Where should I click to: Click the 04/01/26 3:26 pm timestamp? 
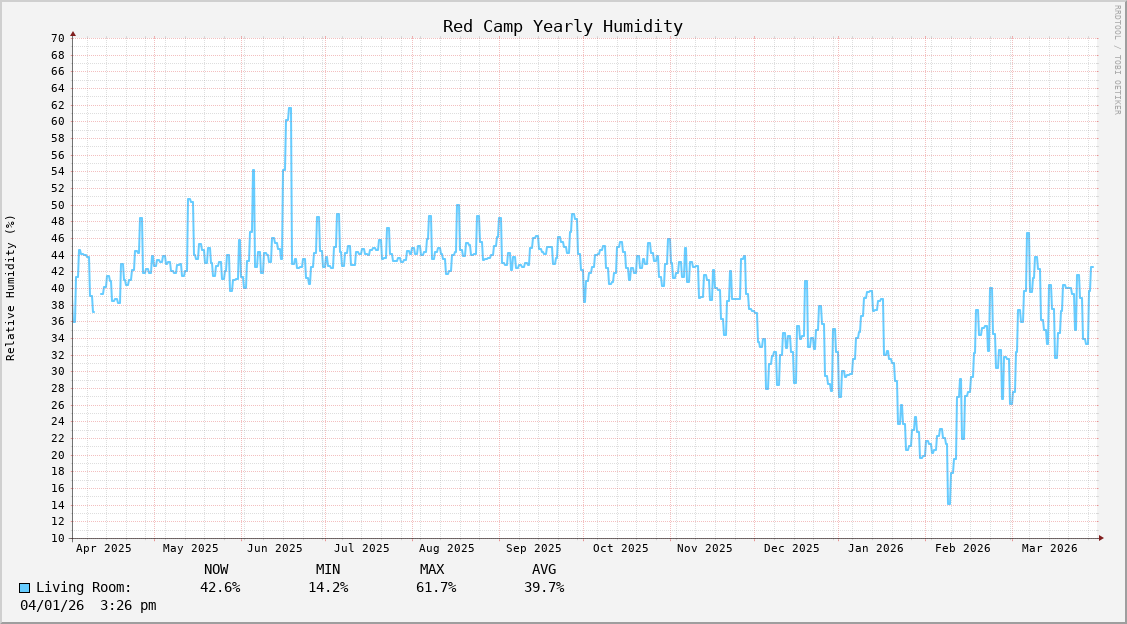pyautogui.click(x=88, y=606)
